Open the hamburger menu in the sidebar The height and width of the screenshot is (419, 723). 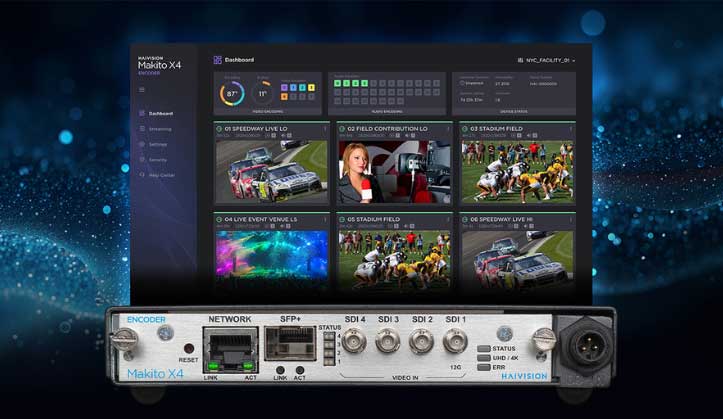pyautogui.click(x=141, y=90)
